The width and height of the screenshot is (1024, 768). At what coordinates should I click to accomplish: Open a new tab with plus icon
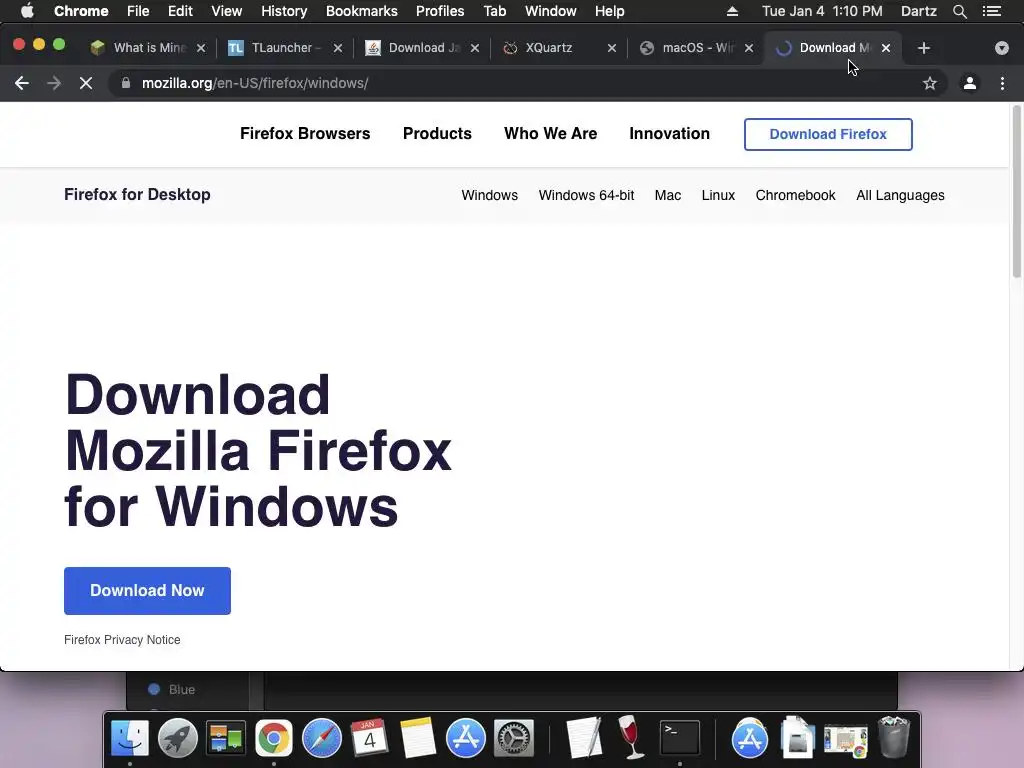pyautogui.click(x=923, y=48)
